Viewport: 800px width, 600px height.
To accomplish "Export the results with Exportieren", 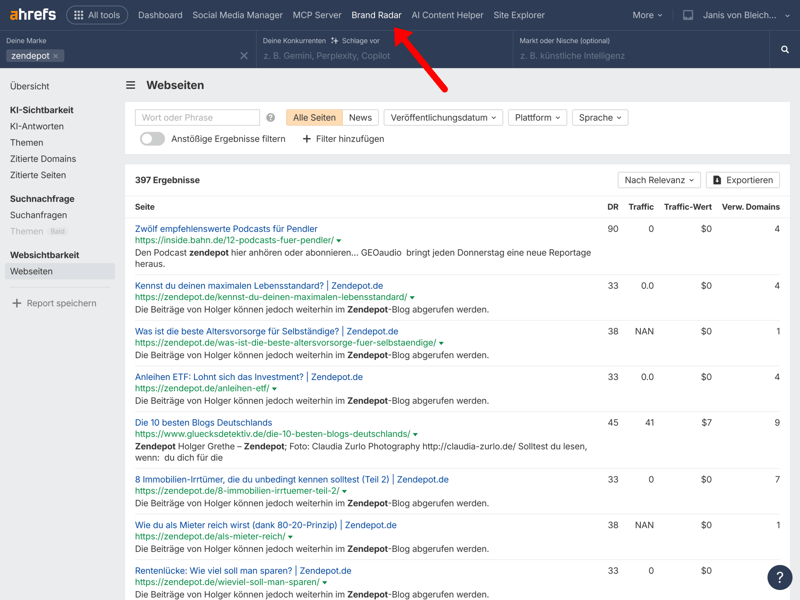I will 743,180.
